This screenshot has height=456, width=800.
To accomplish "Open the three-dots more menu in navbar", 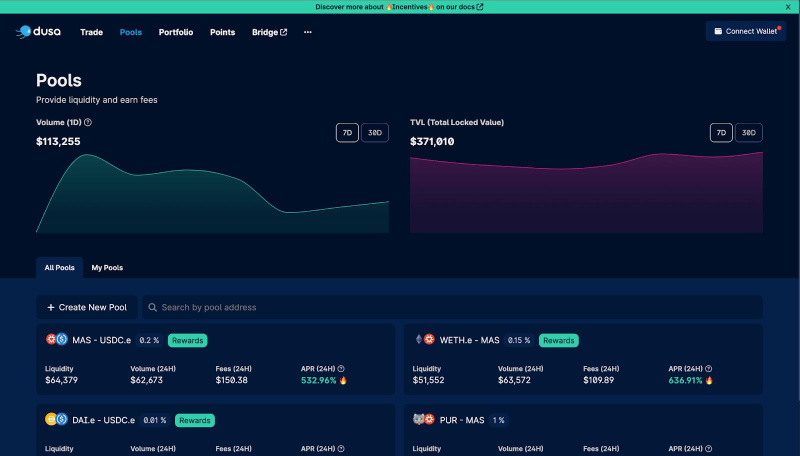I will pos(307,32).
